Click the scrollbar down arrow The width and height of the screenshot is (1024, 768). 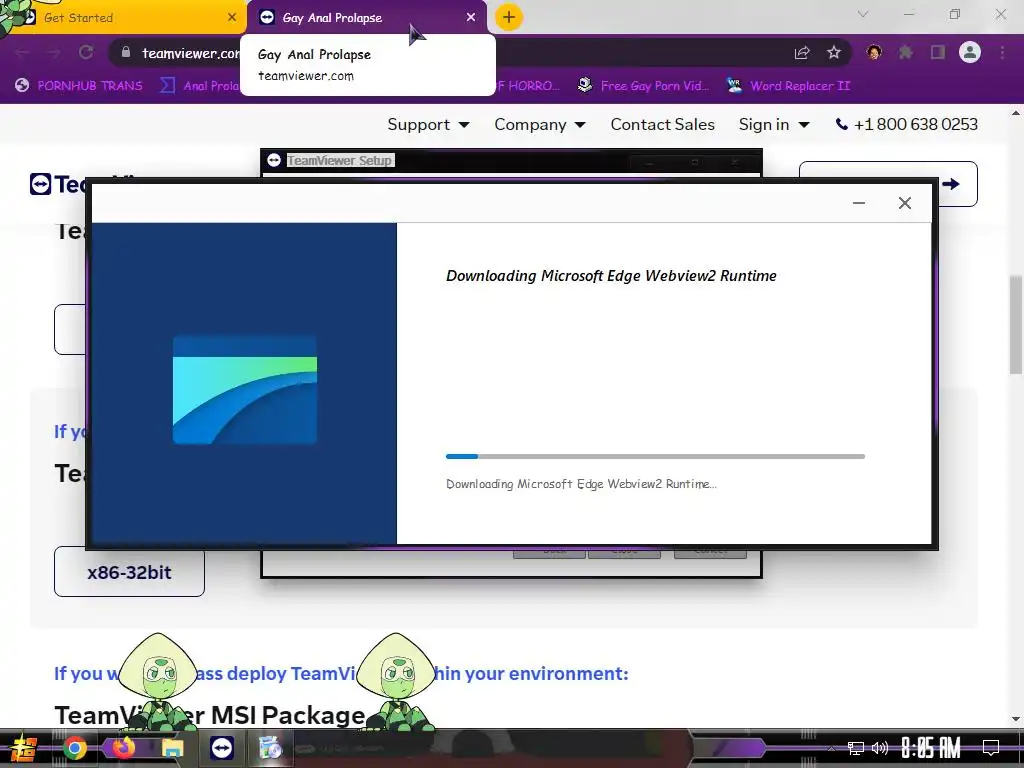(x=1016, y=719)
